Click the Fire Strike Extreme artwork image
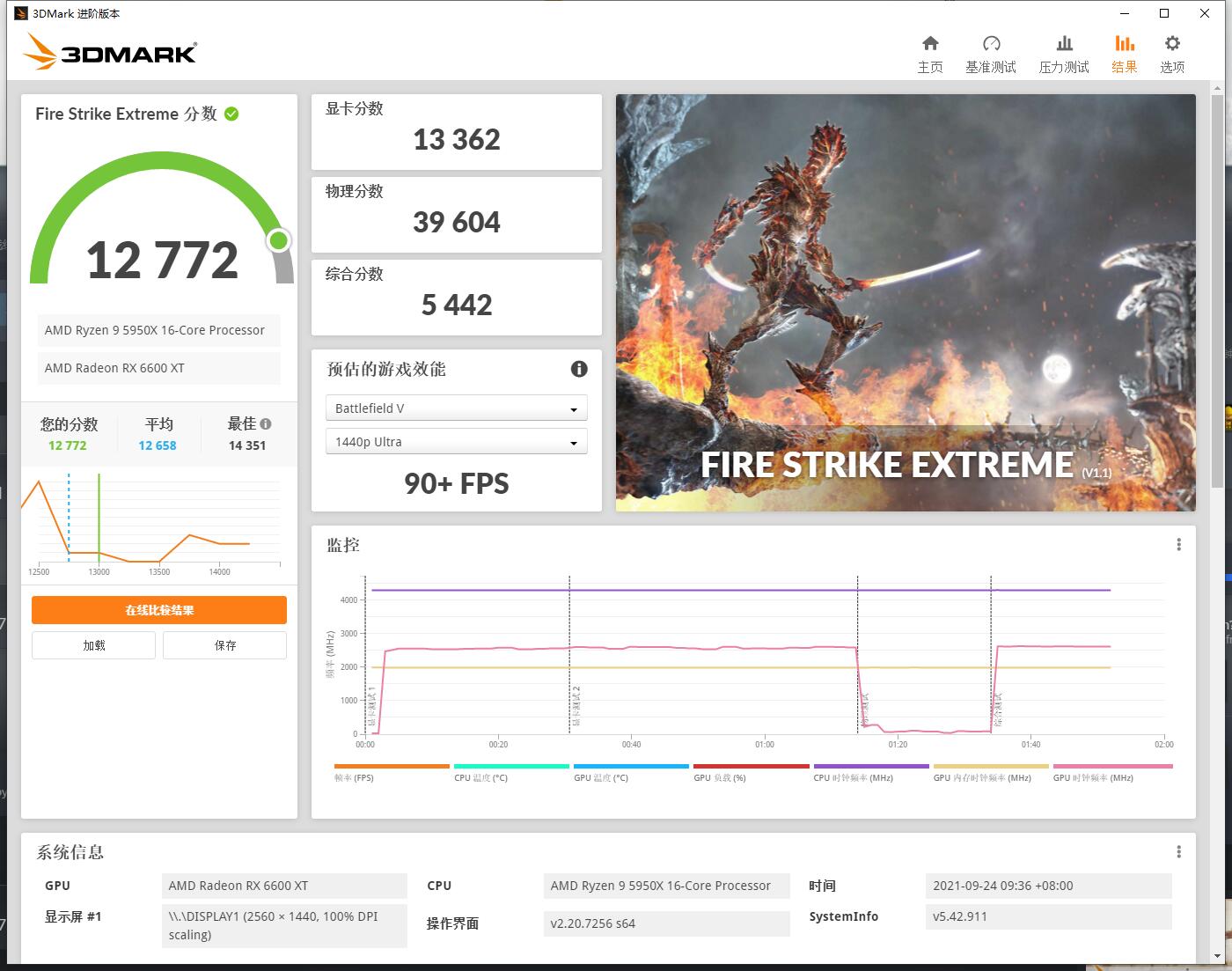Image resolution: width=1232 pixels, height=971 pixels. 906,303
